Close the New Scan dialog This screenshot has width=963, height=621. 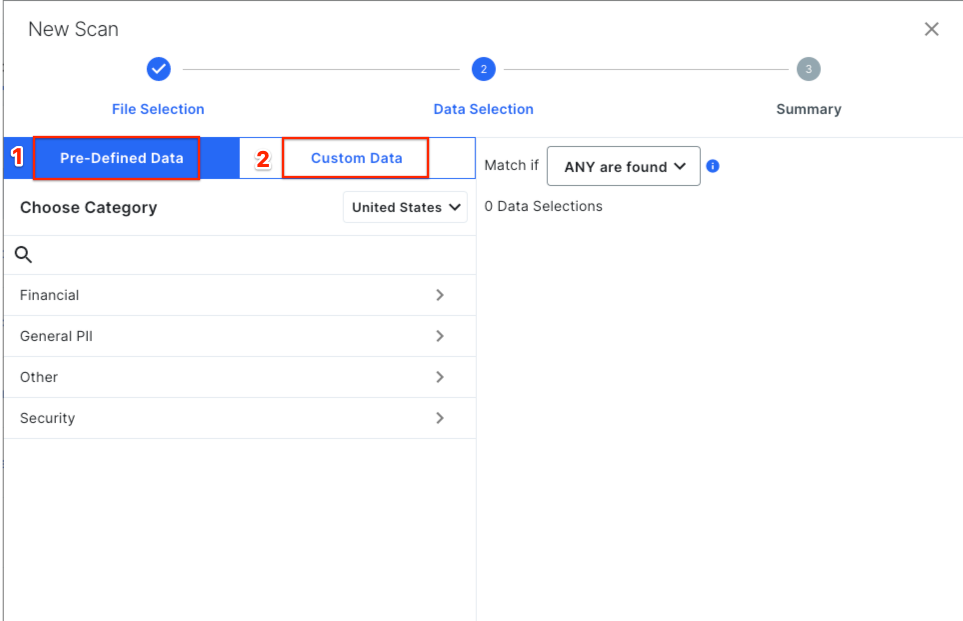(x=931, y=29)
